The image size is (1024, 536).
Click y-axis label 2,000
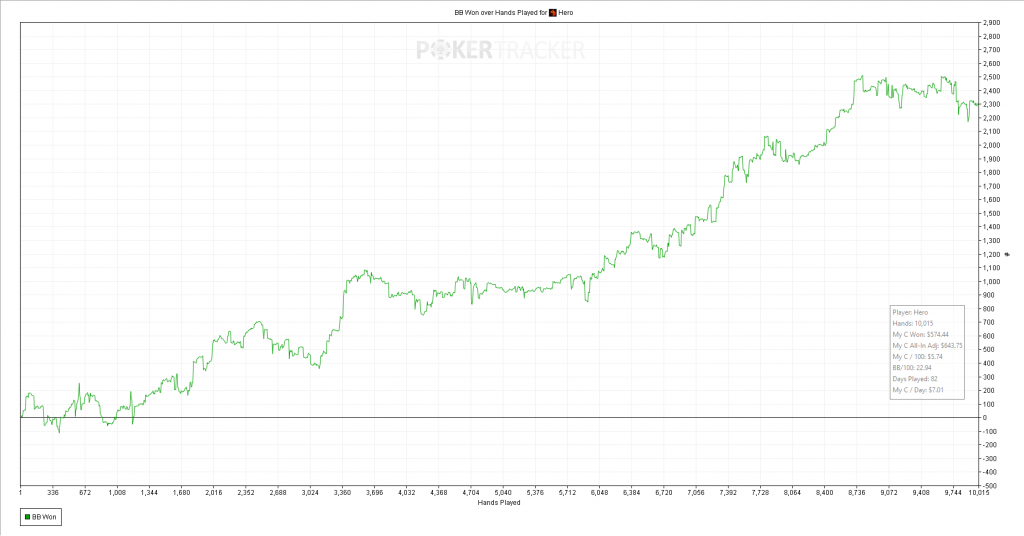[x=991, y=145]
